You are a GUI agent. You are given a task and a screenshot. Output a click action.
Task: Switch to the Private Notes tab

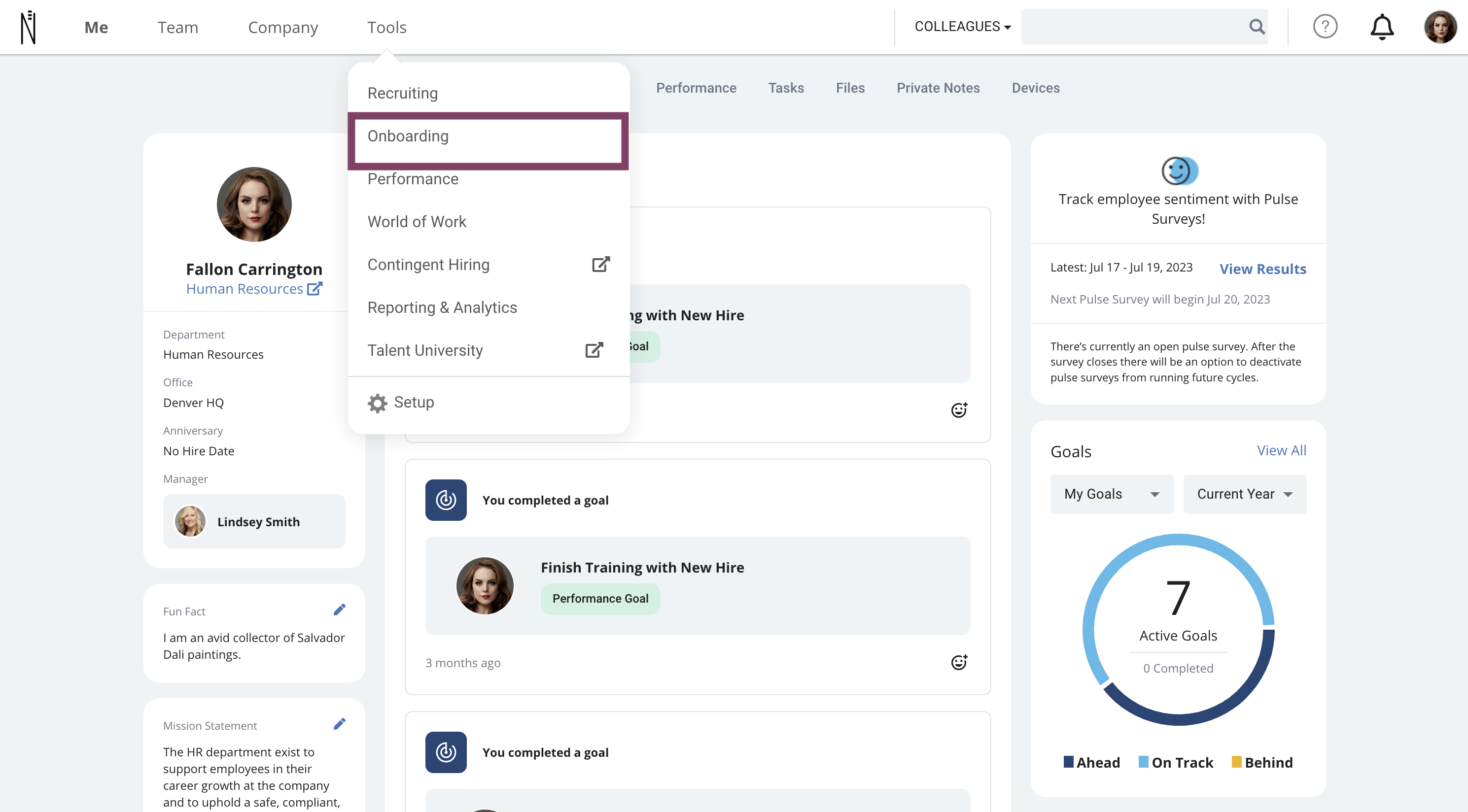(938, 88)
